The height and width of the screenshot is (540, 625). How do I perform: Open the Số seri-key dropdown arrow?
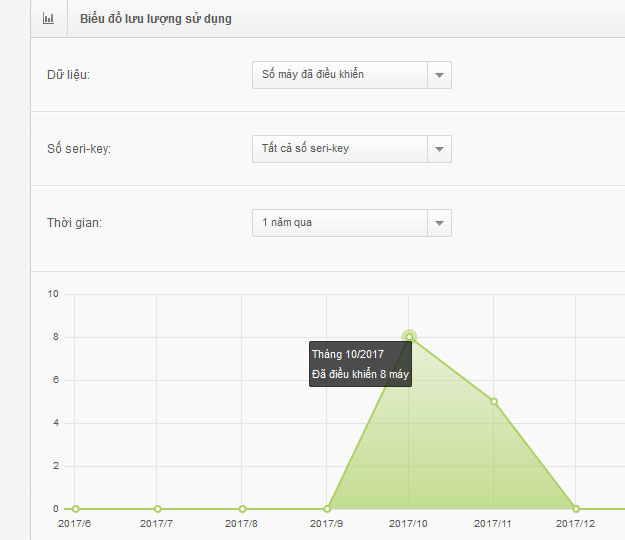(x=439, y=149)
